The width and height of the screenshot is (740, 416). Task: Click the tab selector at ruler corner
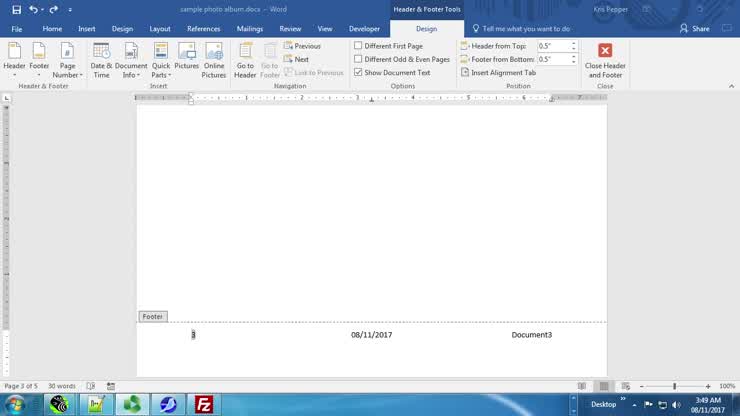7,98
